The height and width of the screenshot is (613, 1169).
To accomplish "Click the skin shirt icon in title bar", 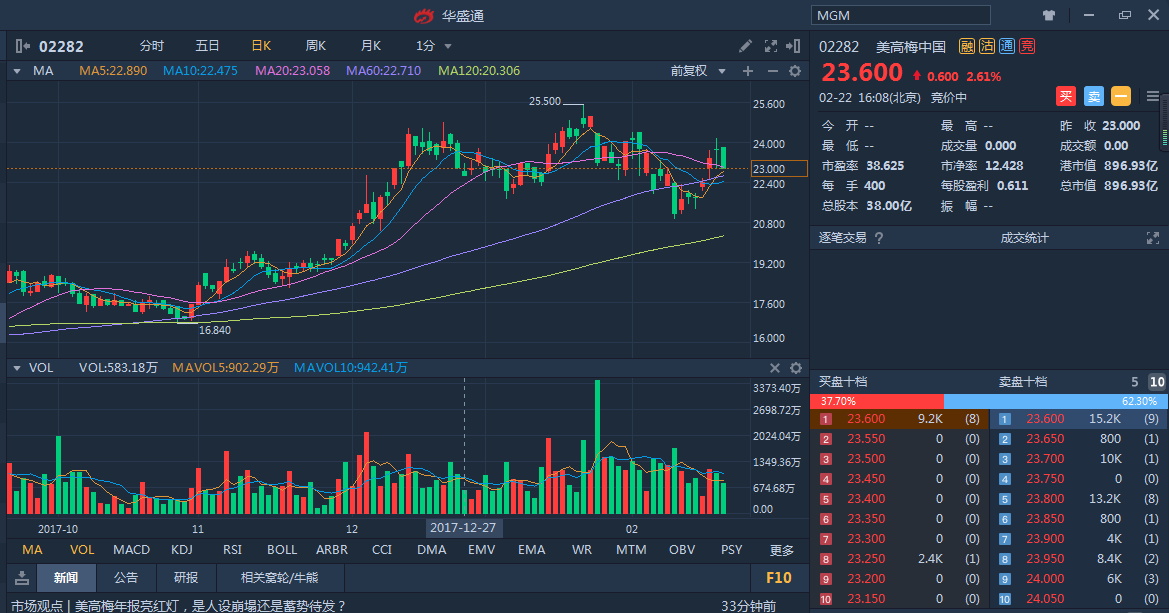I will [1049, 15].
